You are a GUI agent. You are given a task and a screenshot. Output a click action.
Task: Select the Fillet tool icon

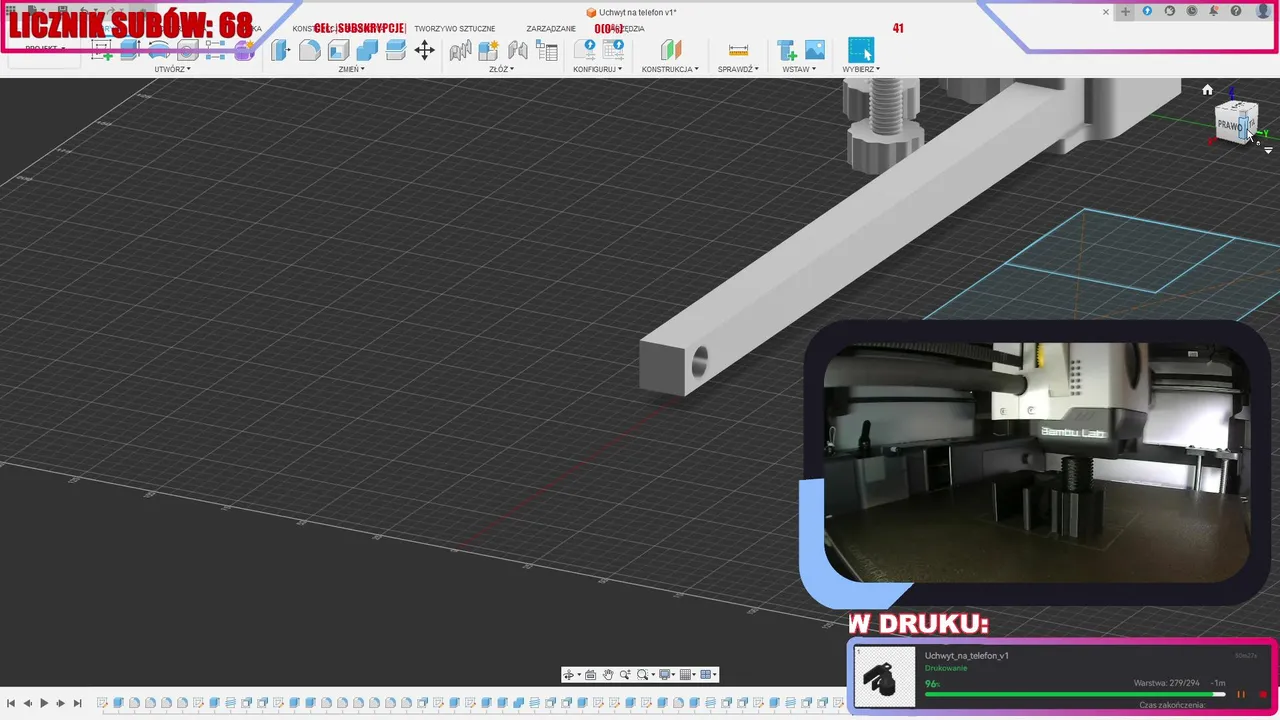click(x=310, y=50)
